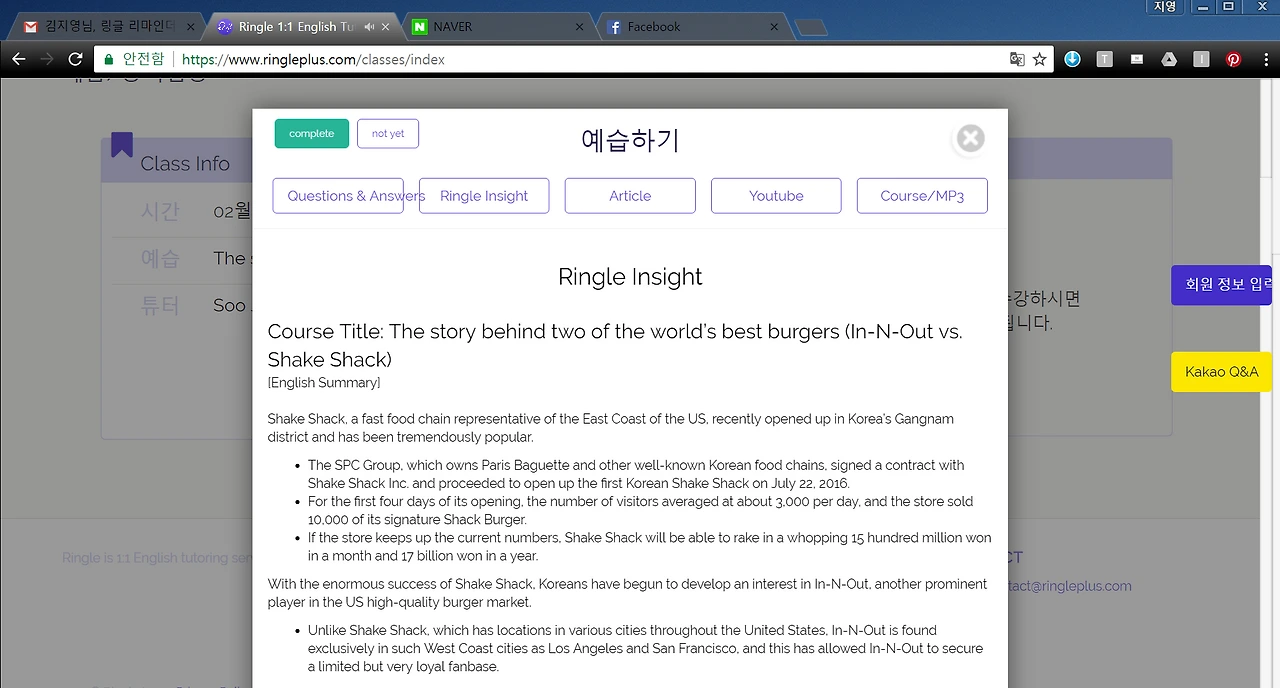Open the Kakao Q&A side button
This screenshot has height=688, width=1280.
click(x=1221, y=372)
